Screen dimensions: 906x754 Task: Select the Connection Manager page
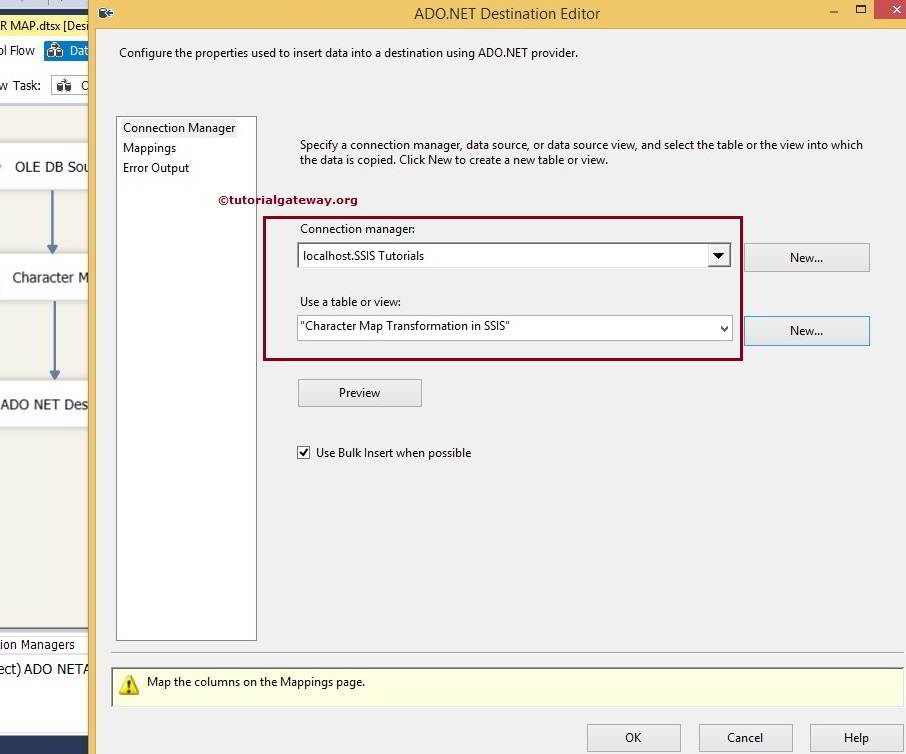pyautogui.click(x=179, y=128)
